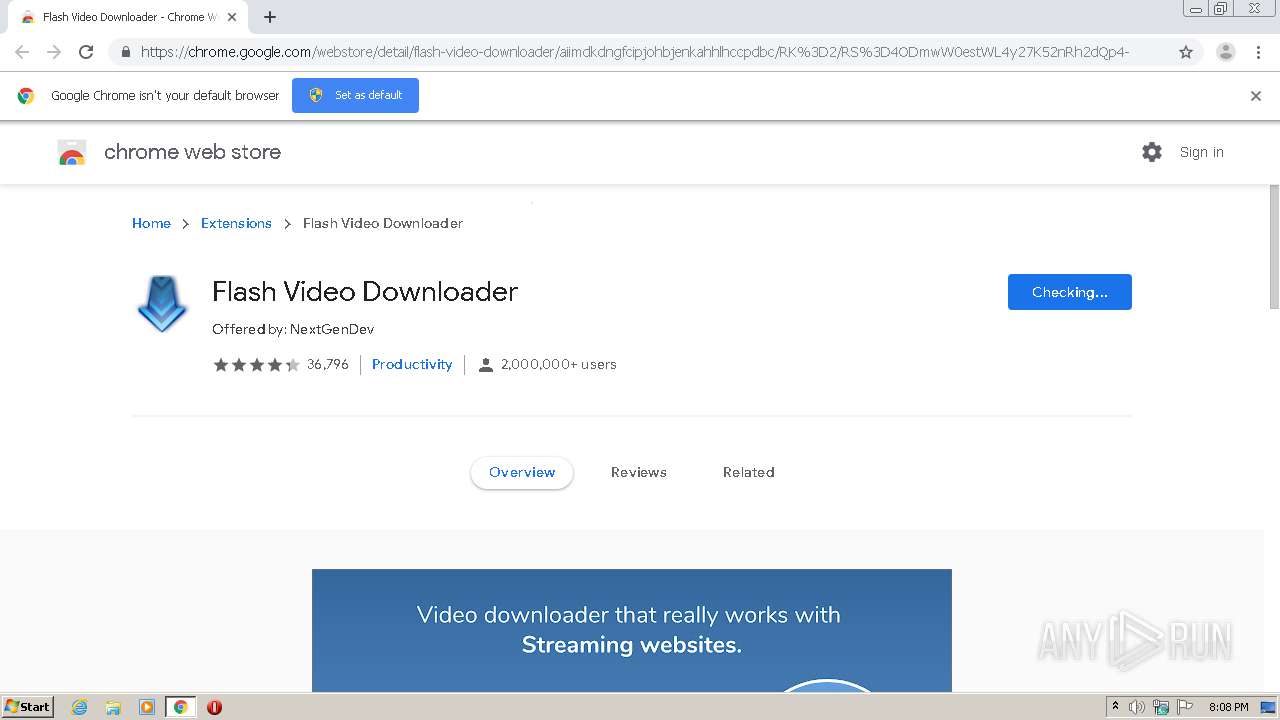Click the 8:08 PM clock
The height and width of the screenshot is (720, 1280).
(x=1228, y=707)
